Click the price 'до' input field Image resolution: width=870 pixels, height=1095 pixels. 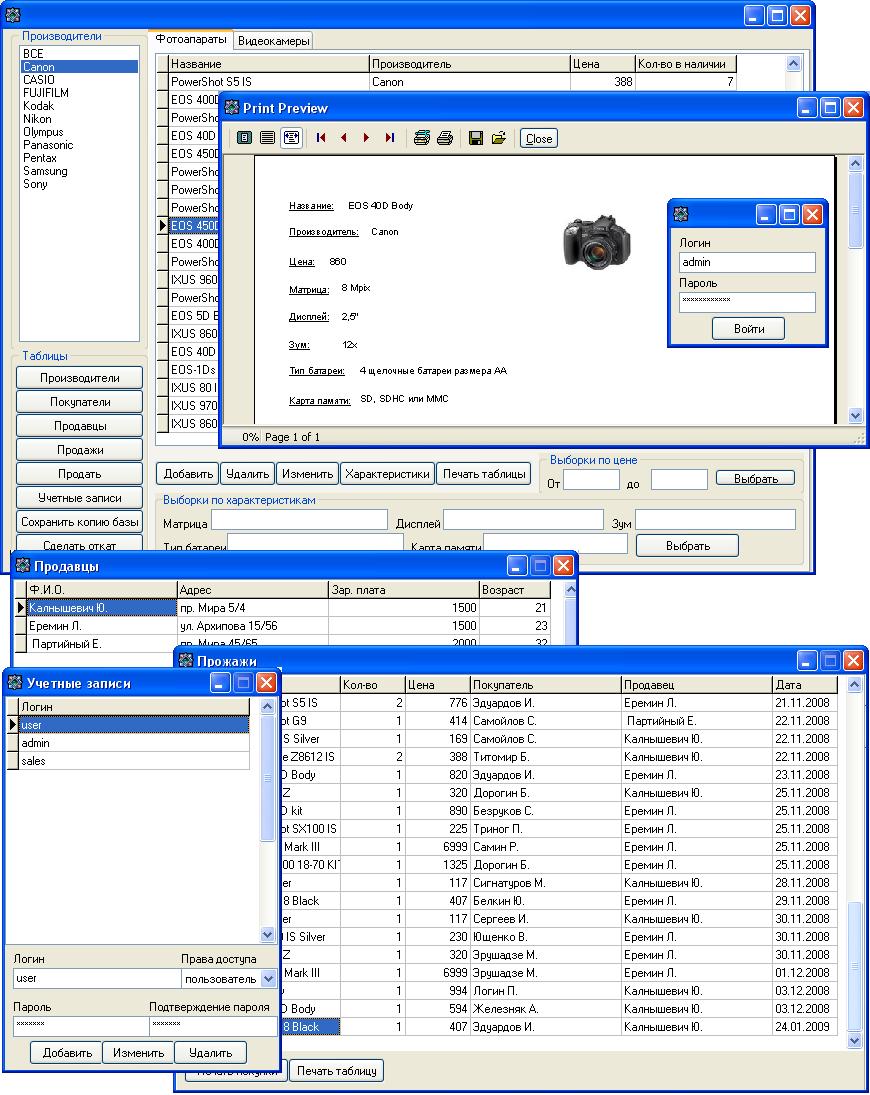679,480
